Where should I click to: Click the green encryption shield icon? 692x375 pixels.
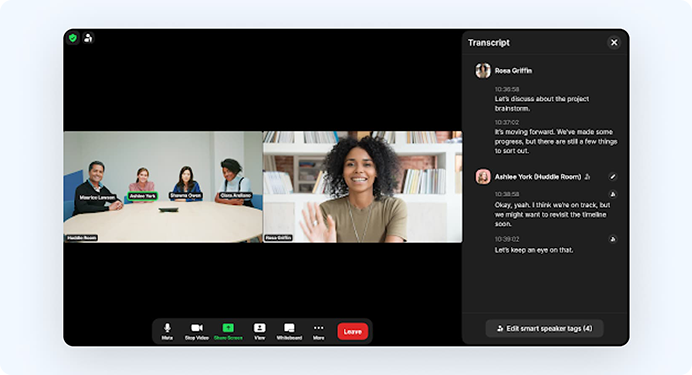pyautogui.click(x=73, y=38)
